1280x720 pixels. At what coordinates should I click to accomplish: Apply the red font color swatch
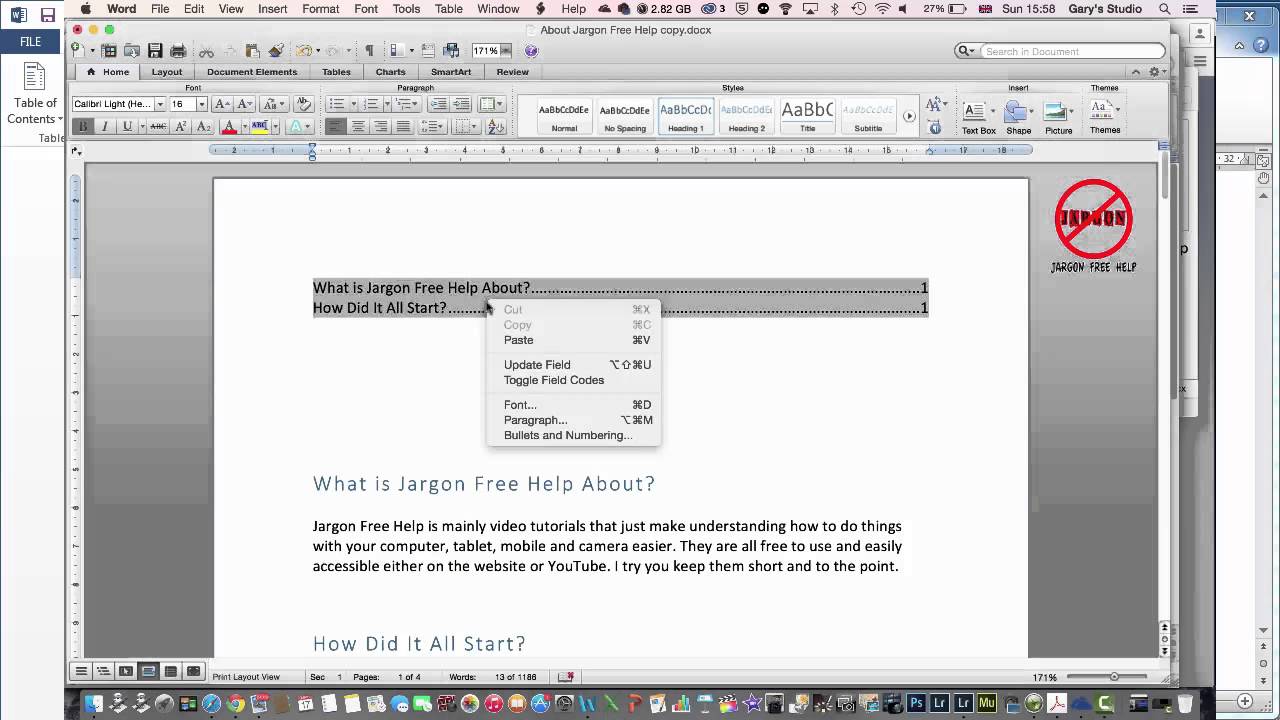(x=229, y=127)
